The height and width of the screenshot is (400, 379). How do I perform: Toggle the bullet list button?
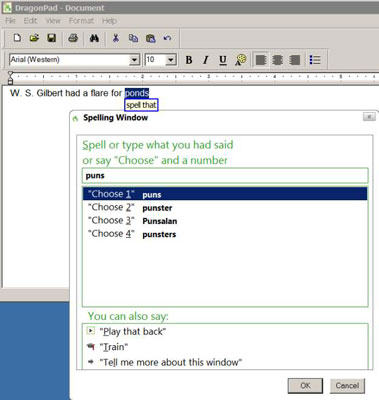point(315,60)
